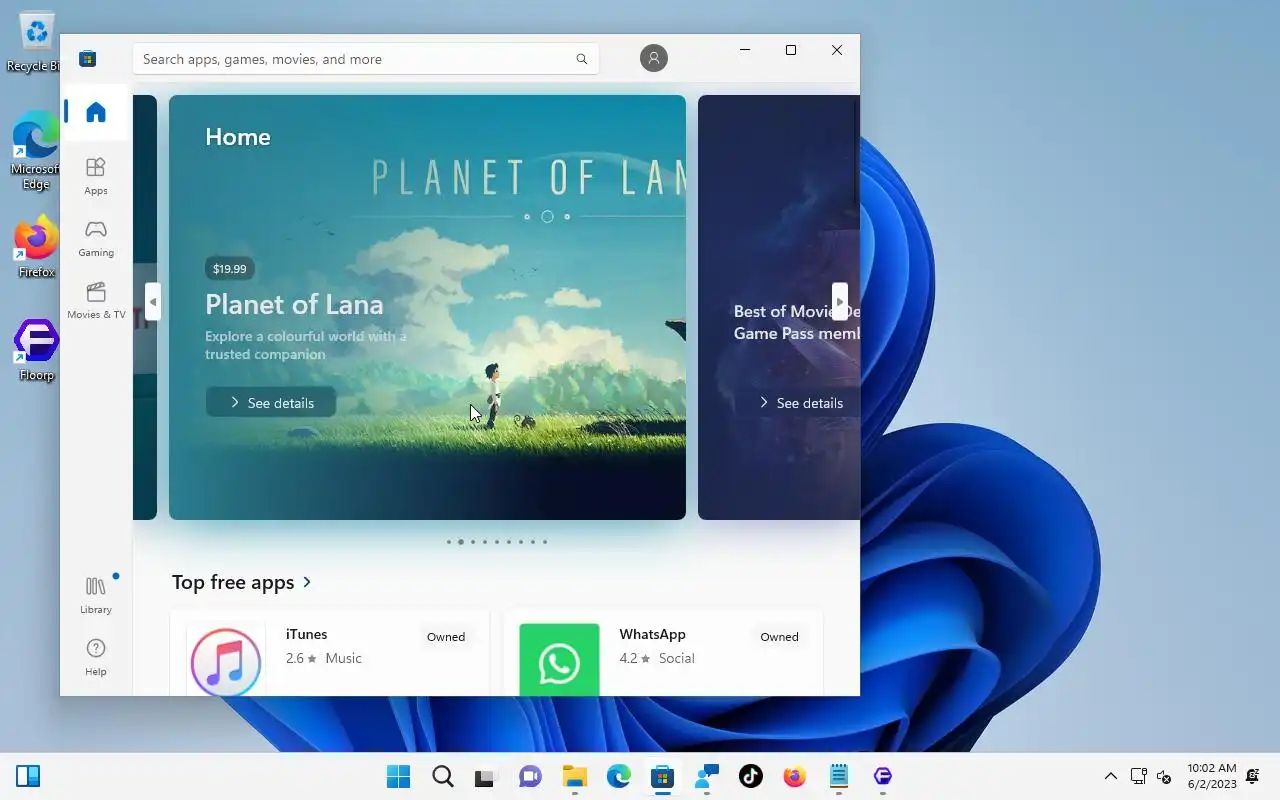Image resolution: width=1280 pixels, height=800 pixels.
Task: Open the Chat icon on taskbar
Action: (x=530, y=776)
